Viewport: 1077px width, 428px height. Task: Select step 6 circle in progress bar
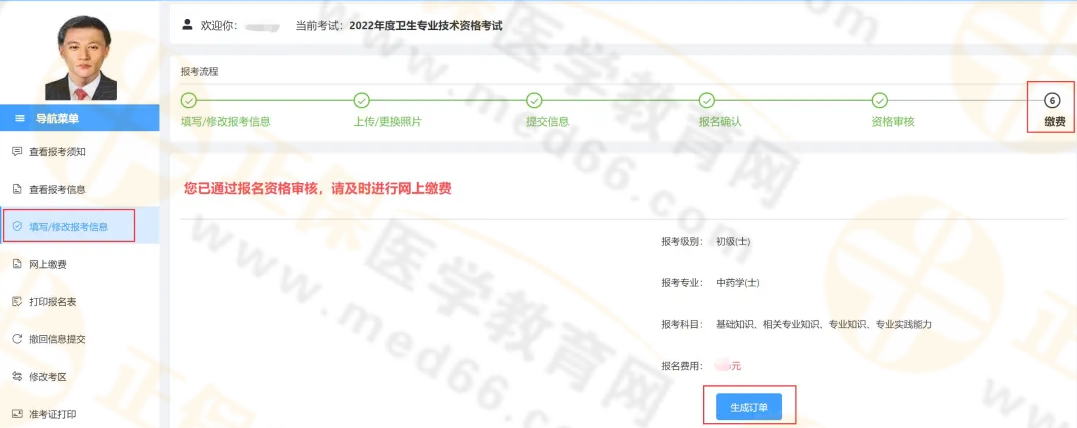pyautogui.click(x=1052, y=100)
